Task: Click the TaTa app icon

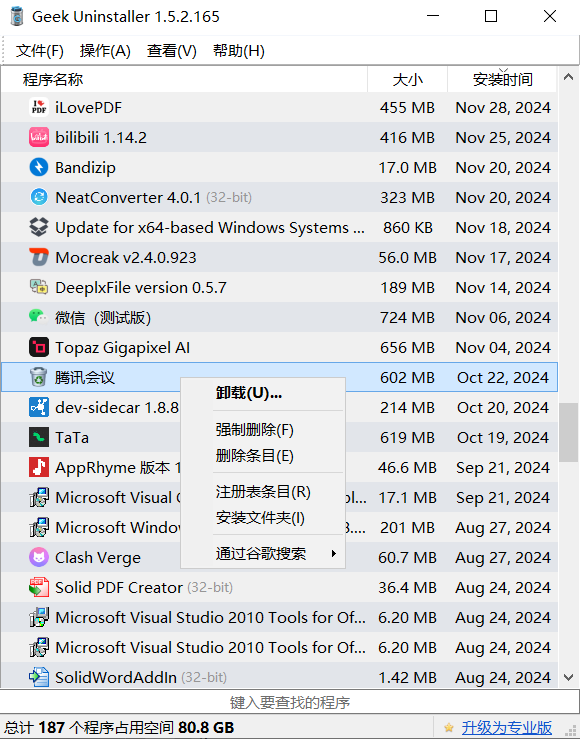Action: click(39, 437)
